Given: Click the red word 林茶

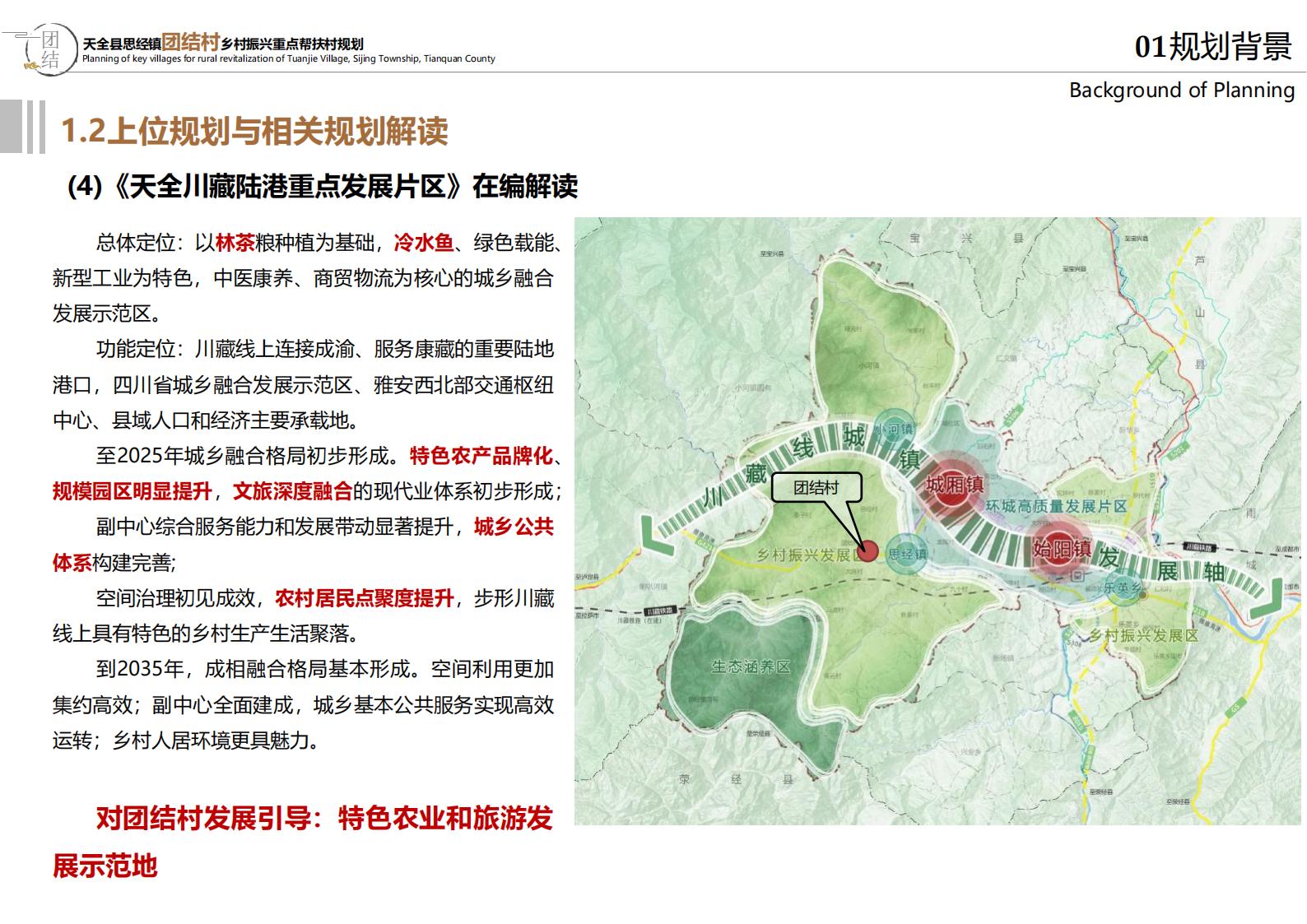Looking at the screenshot, I should click(235, 243).
